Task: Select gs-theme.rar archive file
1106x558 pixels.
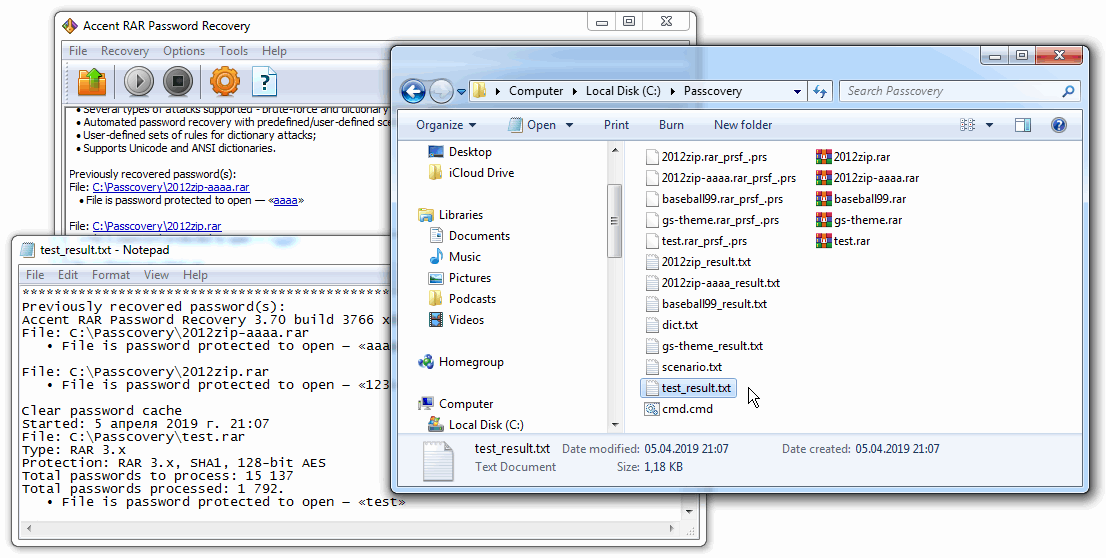Action: (x=859, y=220)
